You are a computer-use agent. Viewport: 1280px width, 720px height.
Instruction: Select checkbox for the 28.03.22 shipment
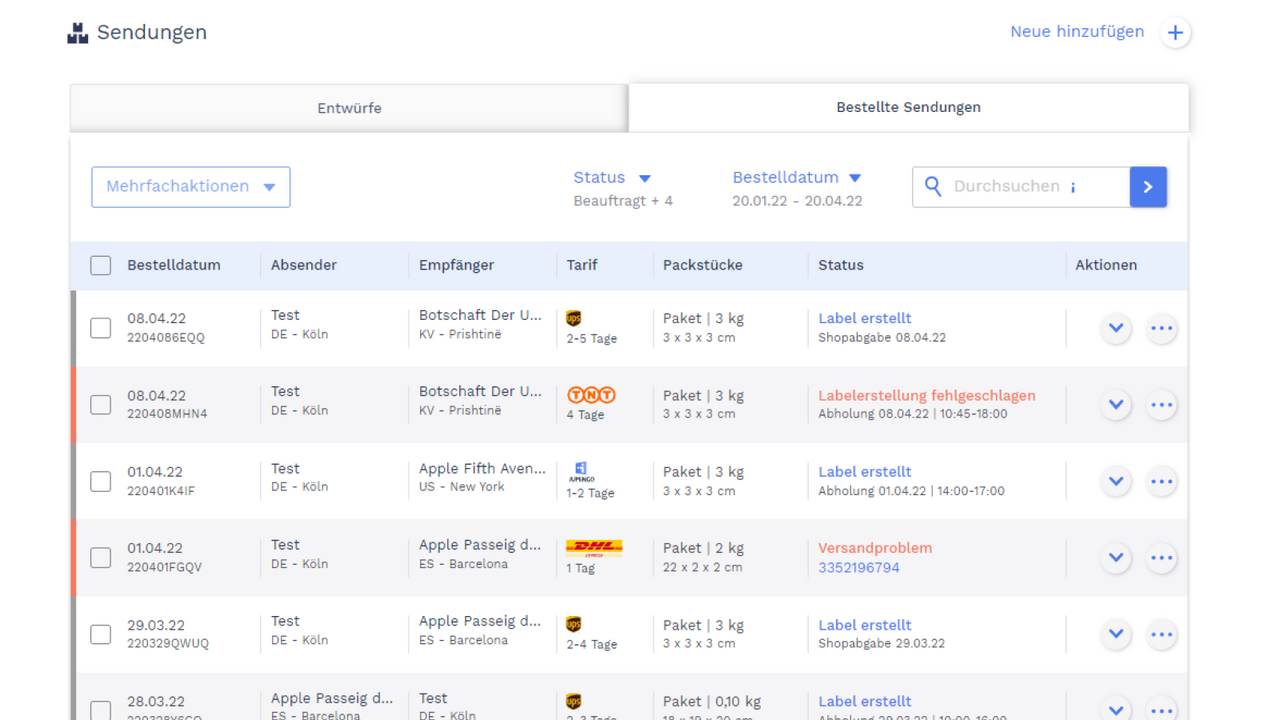(x=101, y=710)
